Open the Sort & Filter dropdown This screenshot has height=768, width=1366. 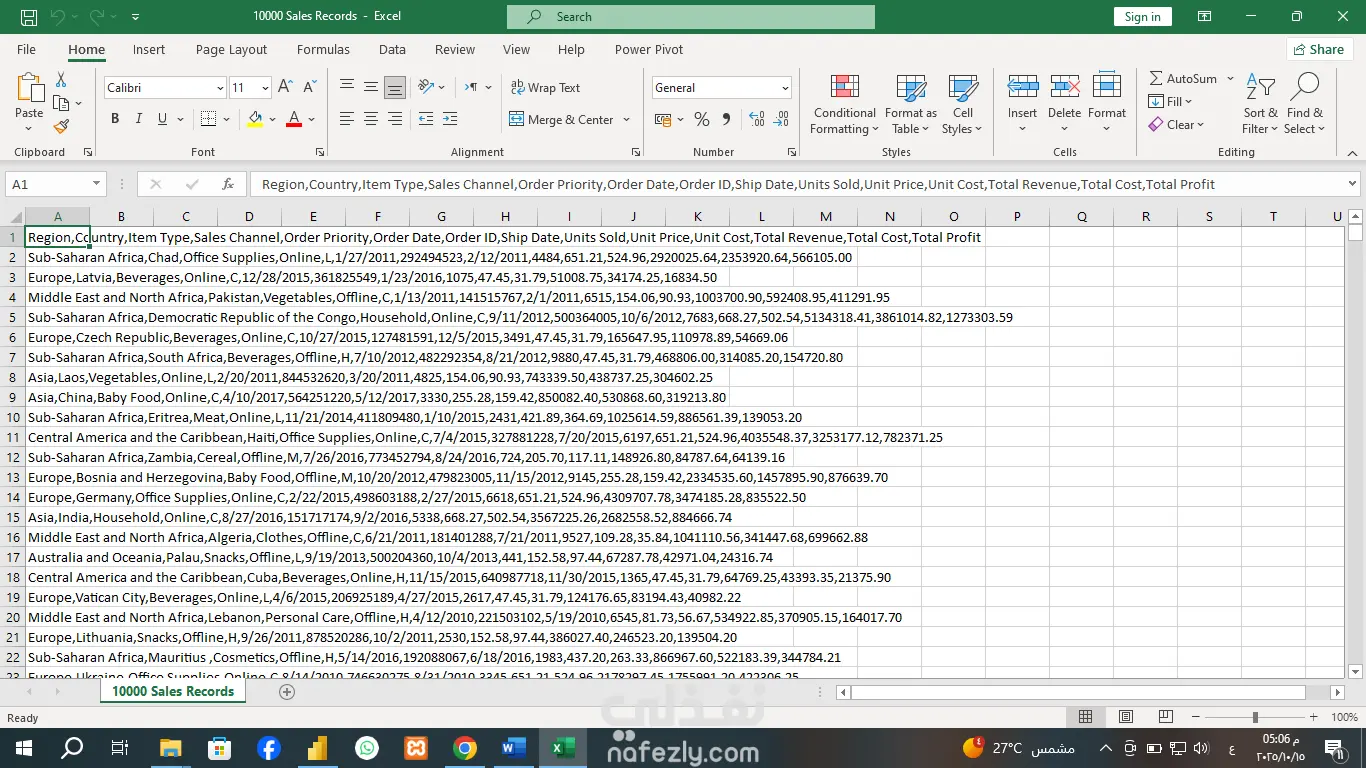coord(1261,104)
